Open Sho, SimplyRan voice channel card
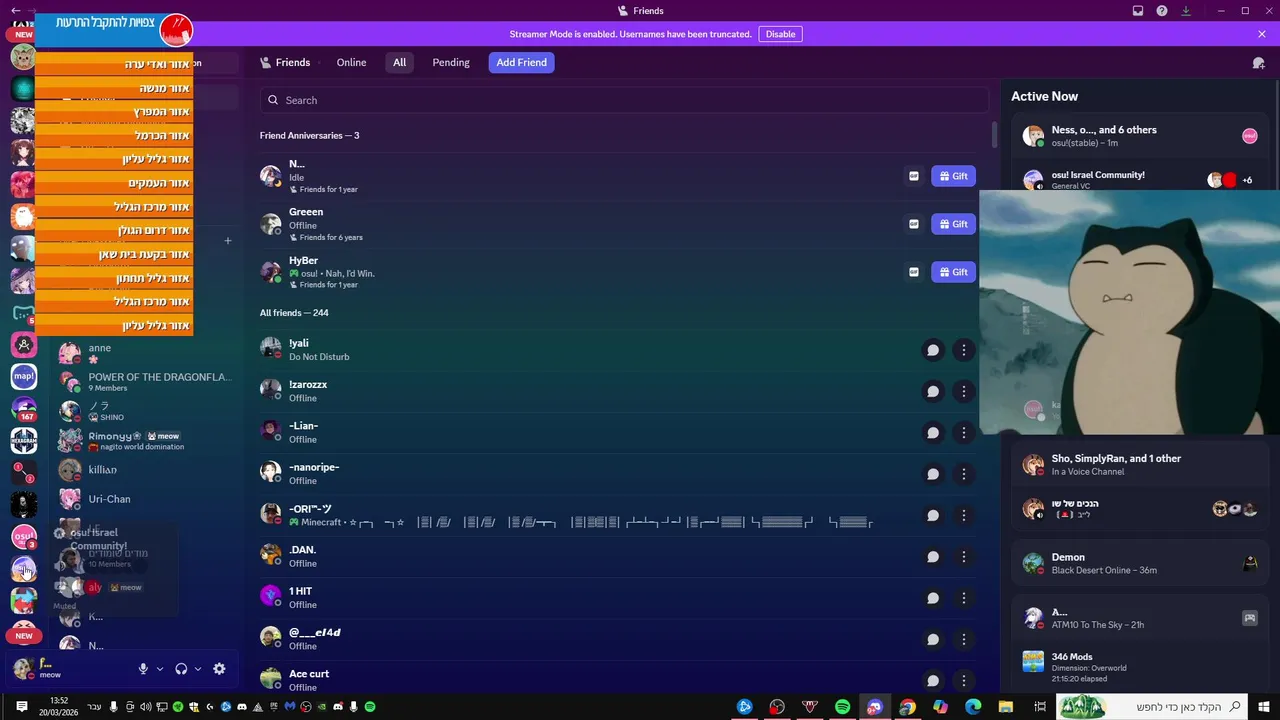Viewport: 1280px width, 720px height. [1140, 464]
